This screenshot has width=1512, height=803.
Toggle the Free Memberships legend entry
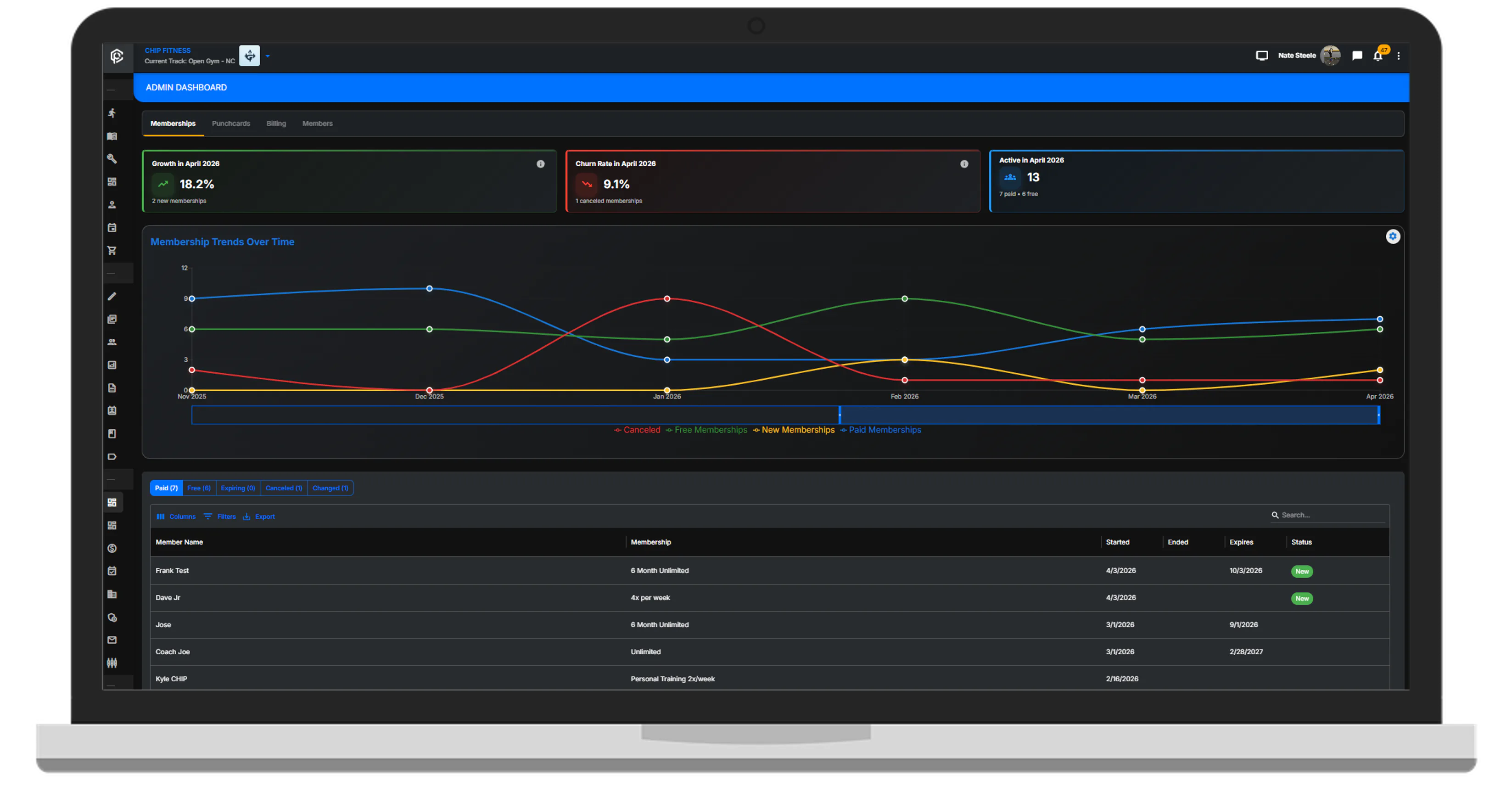706,430
